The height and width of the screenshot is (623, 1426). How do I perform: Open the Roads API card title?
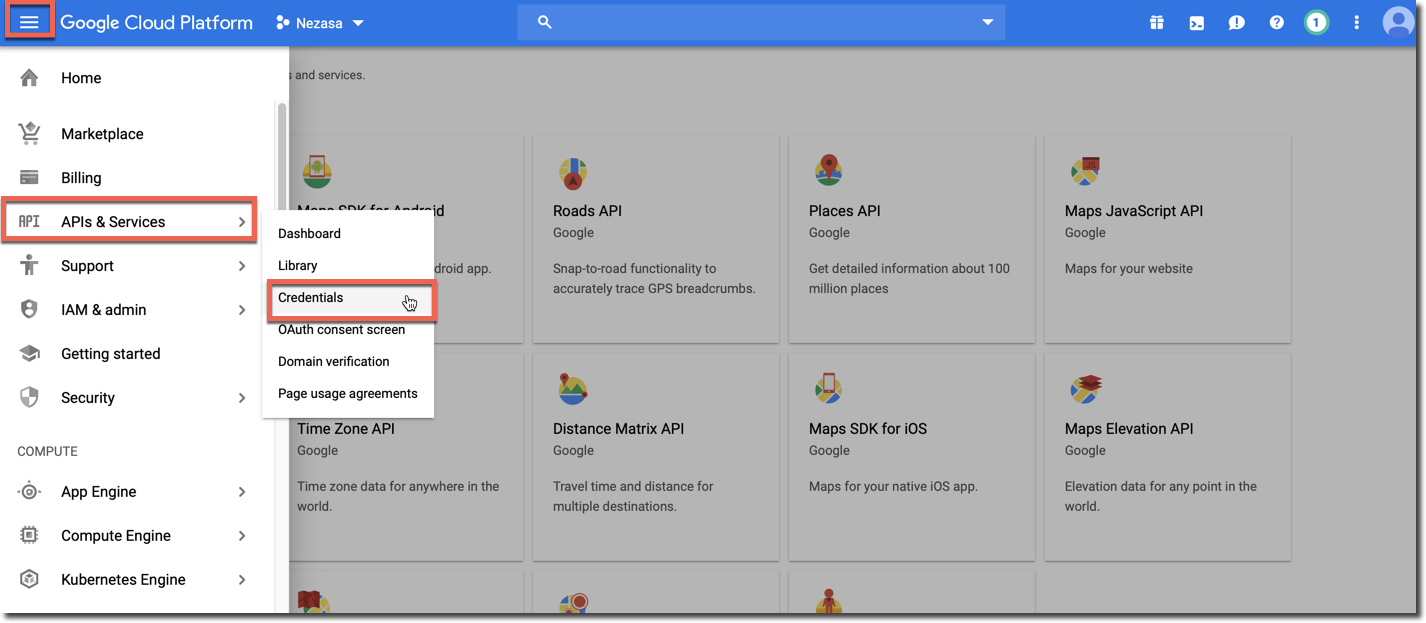[x=588, y=211]
